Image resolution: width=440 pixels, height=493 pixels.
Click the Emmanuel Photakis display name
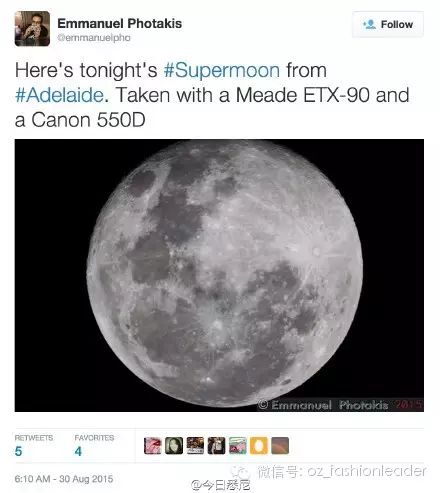pos(120,23)
